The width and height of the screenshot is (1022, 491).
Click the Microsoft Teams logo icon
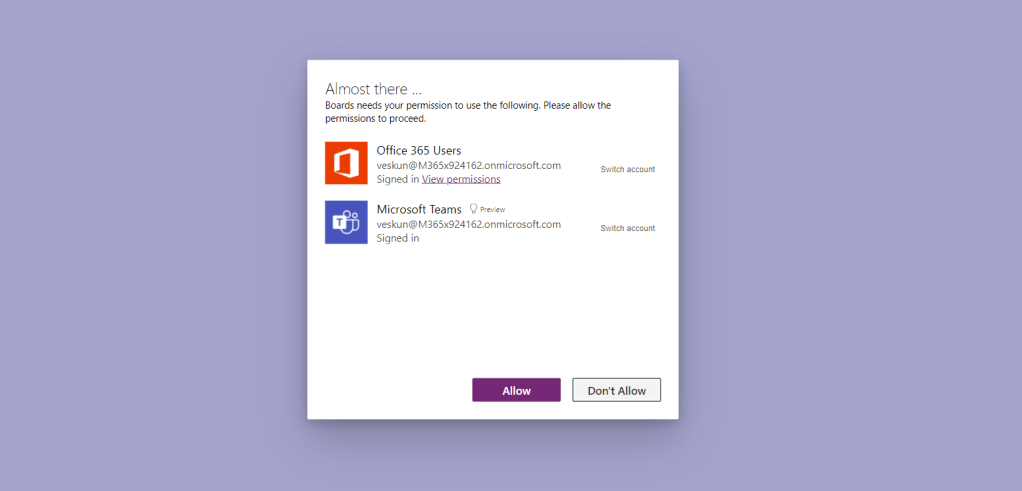[x=346, y=222]
